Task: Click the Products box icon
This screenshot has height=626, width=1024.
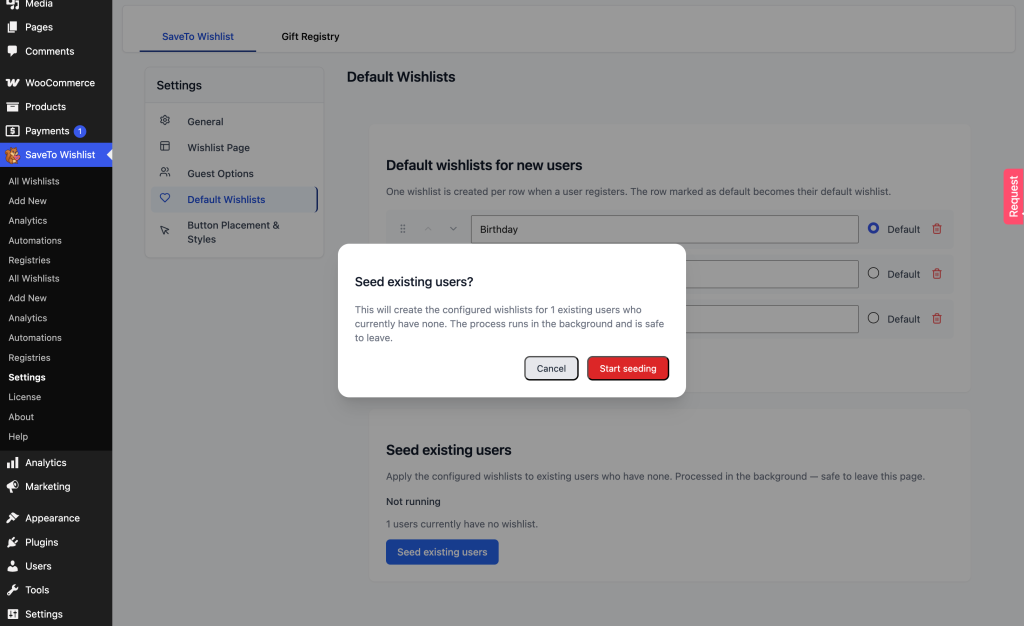Action: (12, 106)
